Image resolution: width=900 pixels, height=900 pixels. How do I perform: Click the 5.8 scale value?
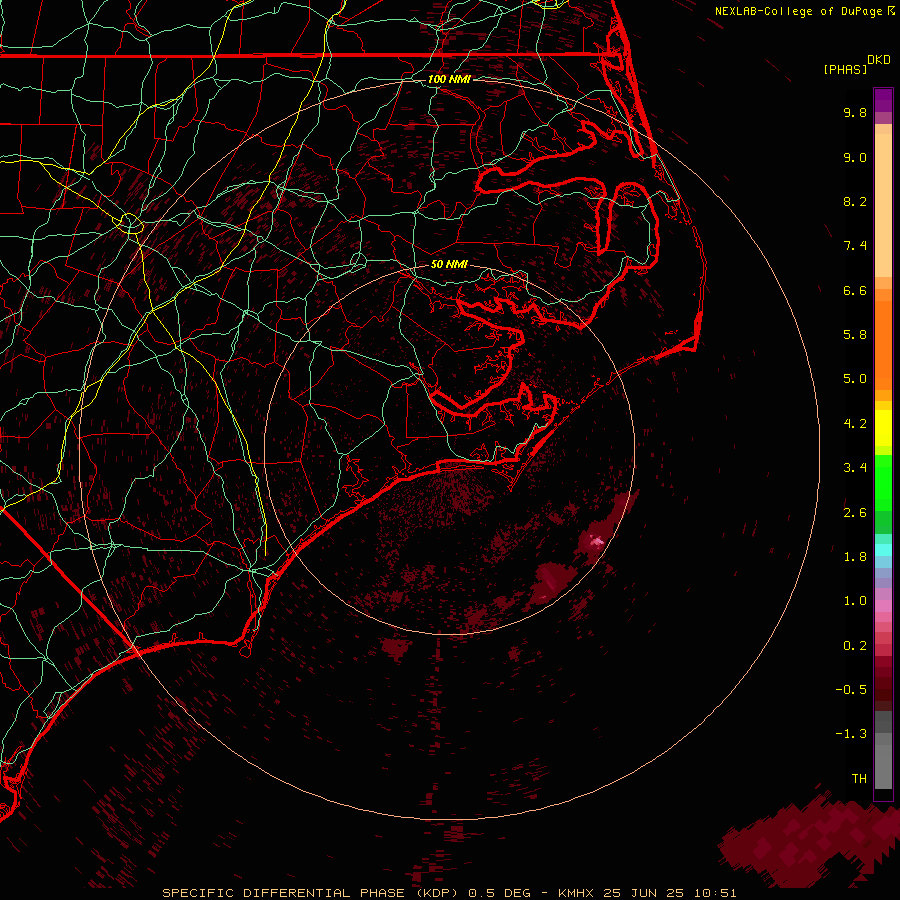(x=855, y=335)
